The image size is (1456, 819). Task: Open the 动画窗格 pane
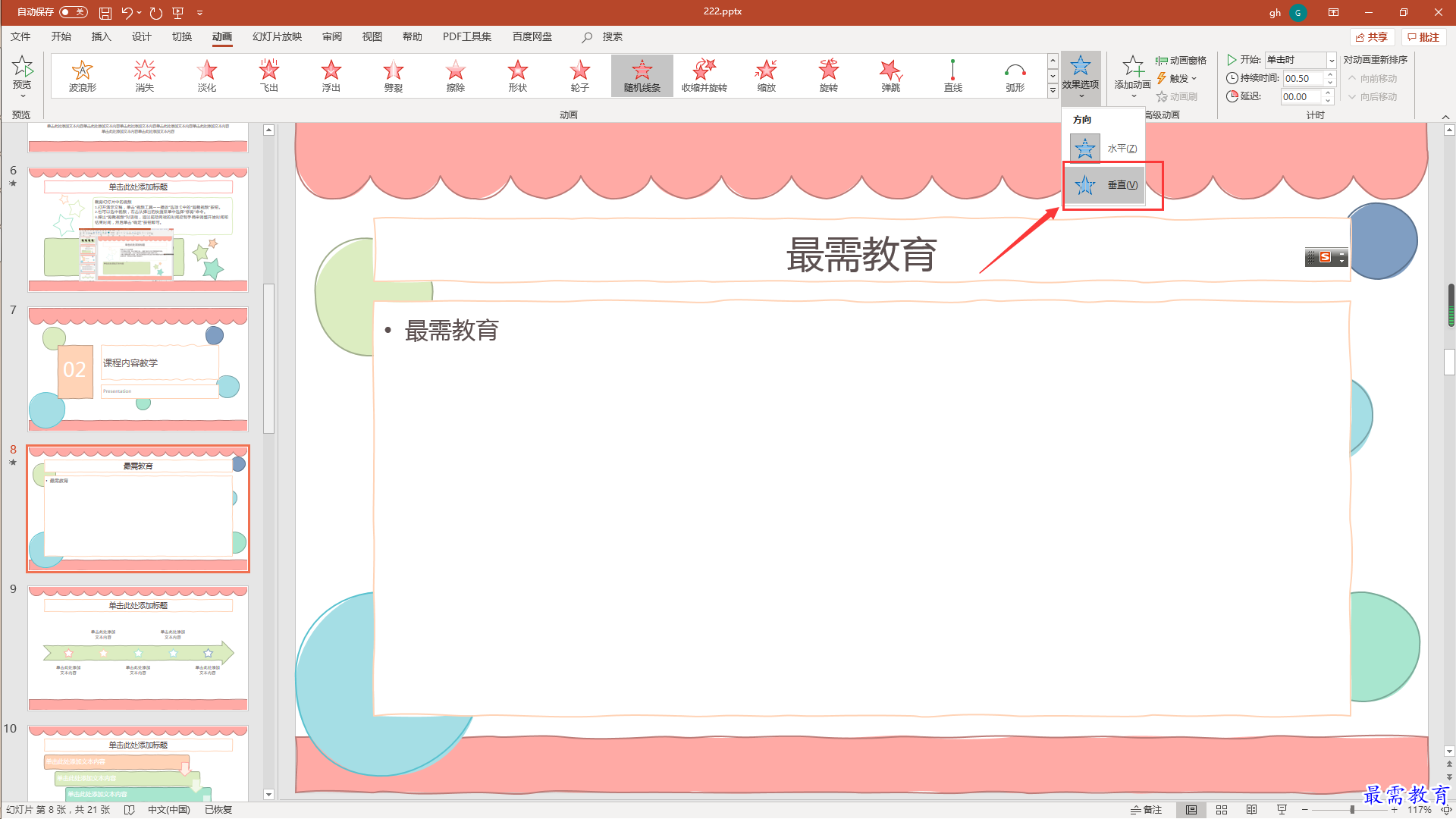[1181, 61]
